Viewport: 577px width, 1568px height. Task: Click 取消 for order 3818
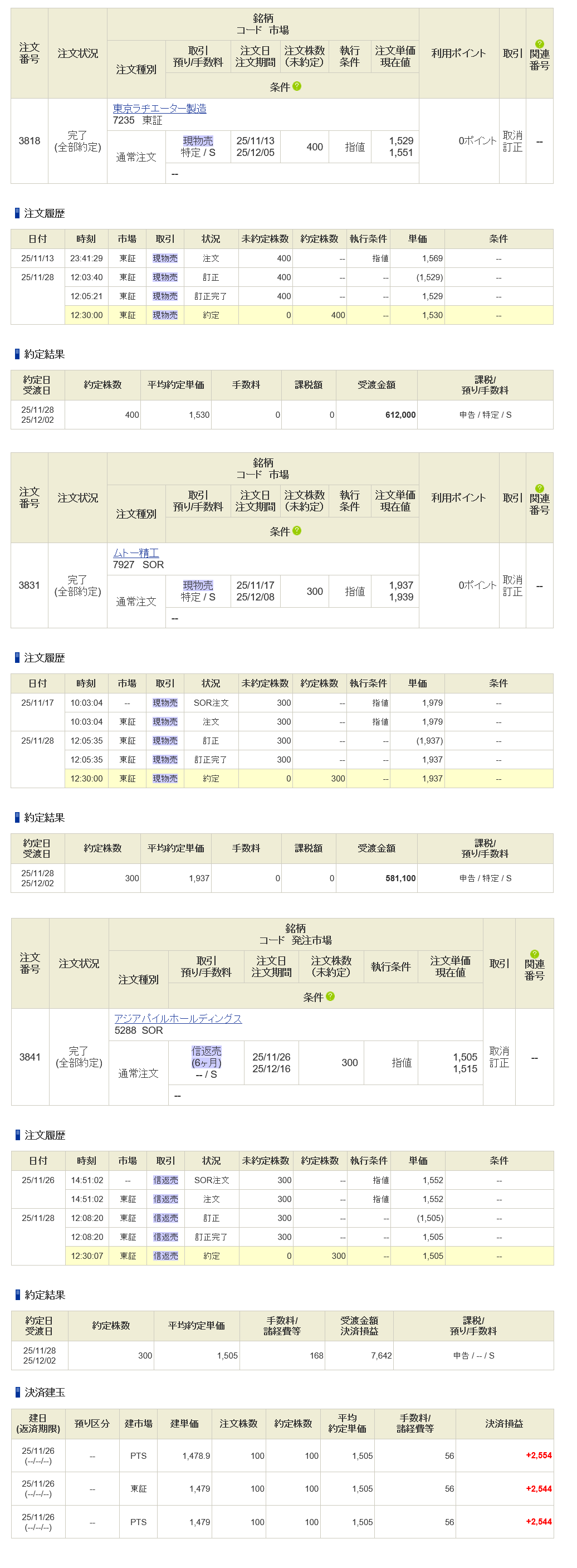click(512, 135)
